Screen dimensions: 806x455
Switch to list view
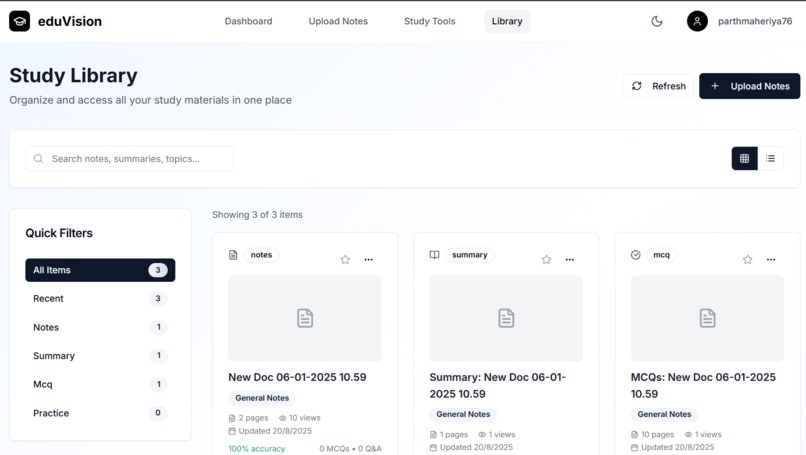tap(770, 158)
